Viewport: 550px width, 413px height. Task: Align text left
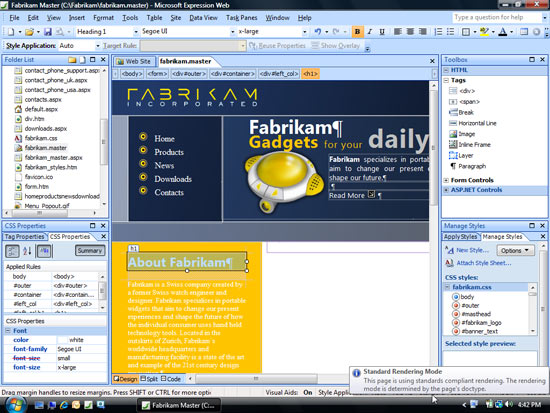click(x=397, y=32)
